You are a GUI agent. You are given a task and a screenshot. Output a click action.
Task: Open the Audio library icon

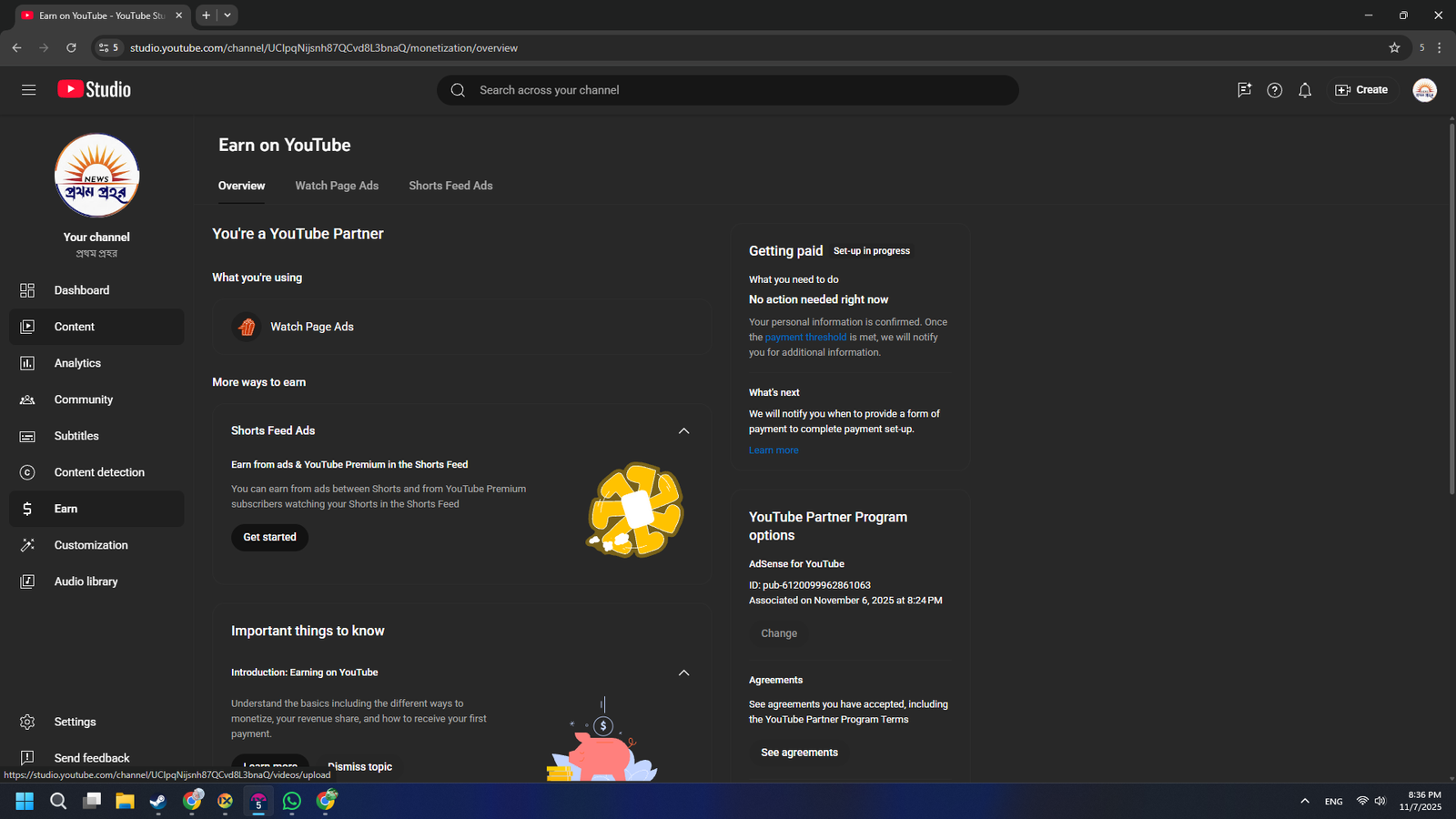coord(27,581)
